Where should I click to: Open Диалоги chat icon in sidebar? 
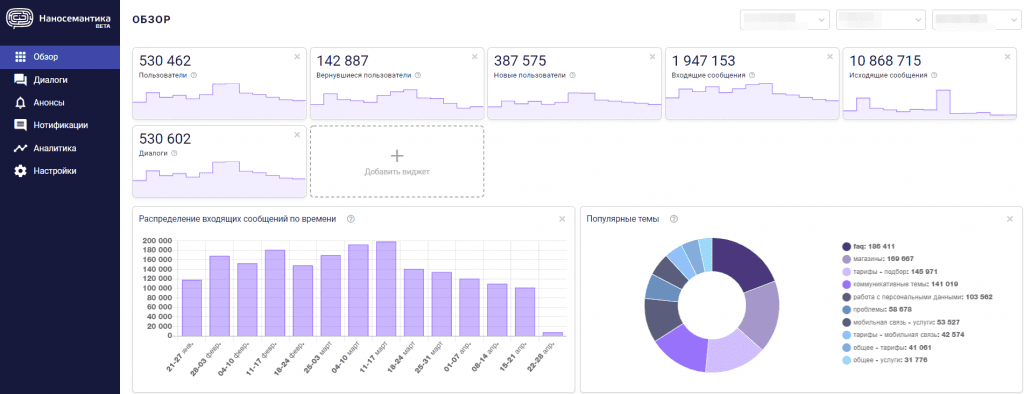coord(21,80)
